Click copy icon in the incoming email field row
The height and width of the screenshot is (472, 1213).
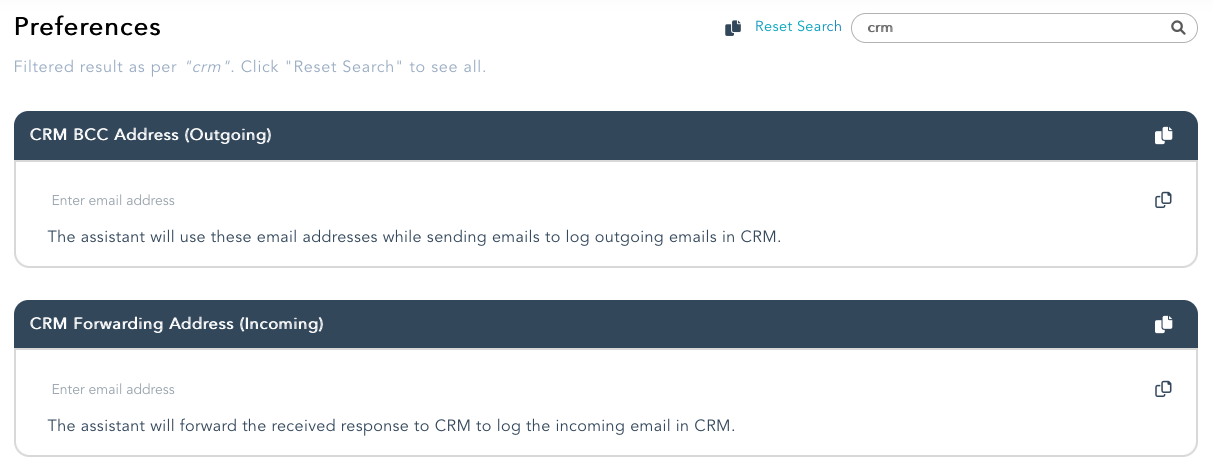(1163, 389)
